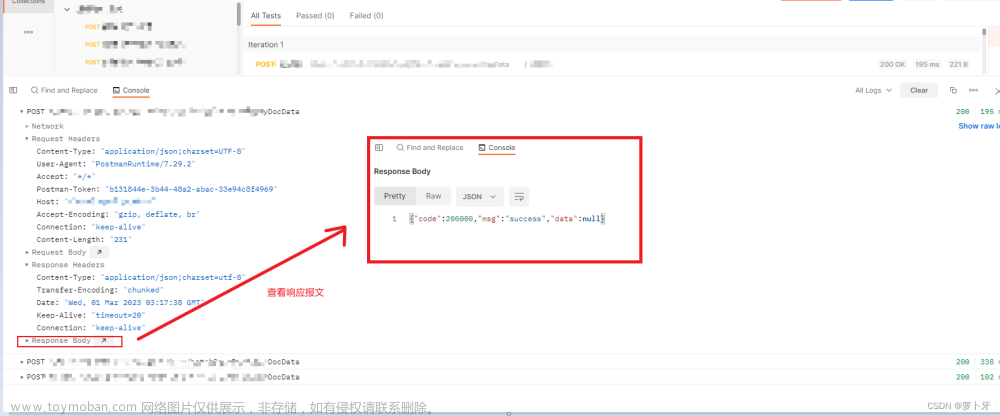Collapse the Request Headers section
The width and height of the screenshot is (1000, 416).
coord(27,139)
